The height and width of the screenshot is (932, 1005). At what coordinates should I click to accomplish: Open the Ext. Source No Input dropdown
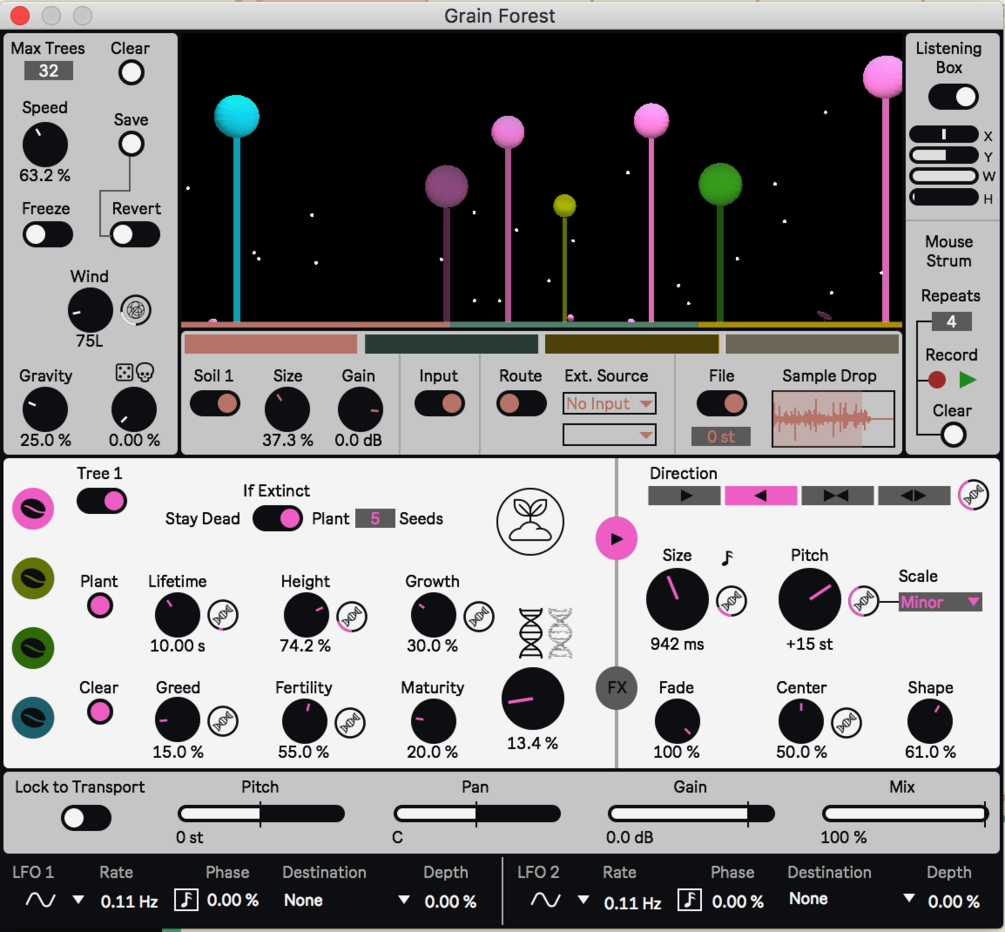click(x=609, y=404)
